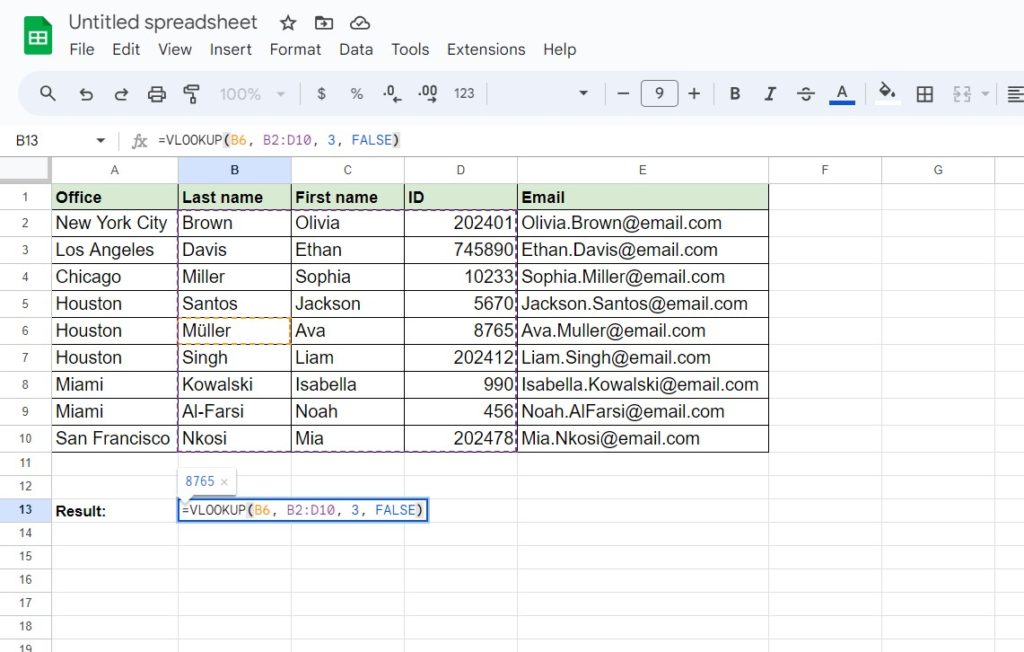The image size is (1024, 652).
Task: Open search within the spreadsheet
Action: click(48, 93)
